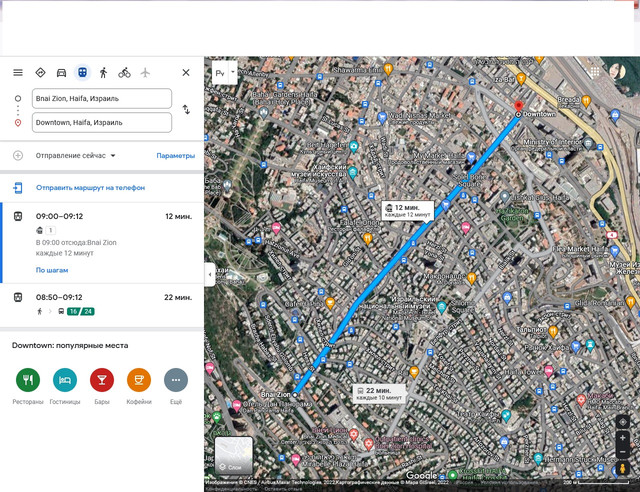Image resolution: width=640 pixels, height=492 pixels.
Task: Collapse the side panel arrow
Action: point(209,275)
